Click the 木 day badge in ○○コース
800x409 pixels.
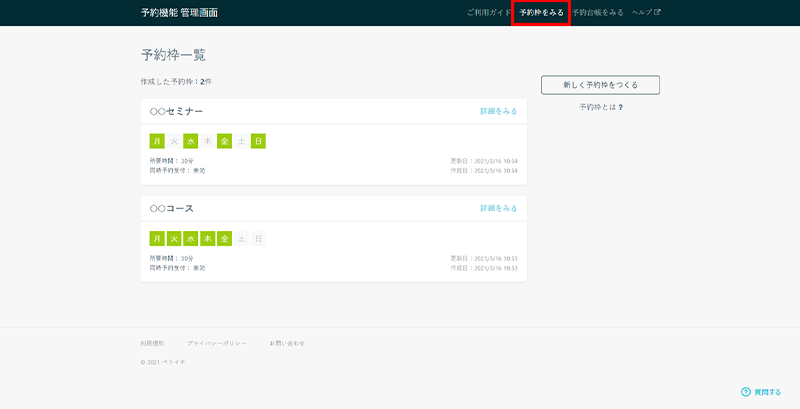point(207,239)
